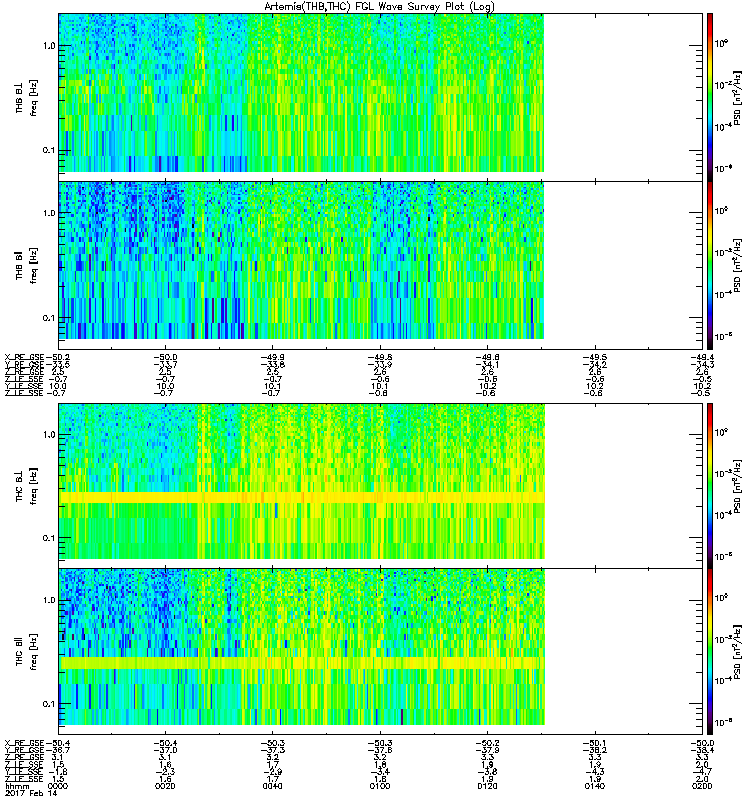
Task: Click the '1.0' frequency tick of the THB B∥ panel
Action: click(49, 213)
